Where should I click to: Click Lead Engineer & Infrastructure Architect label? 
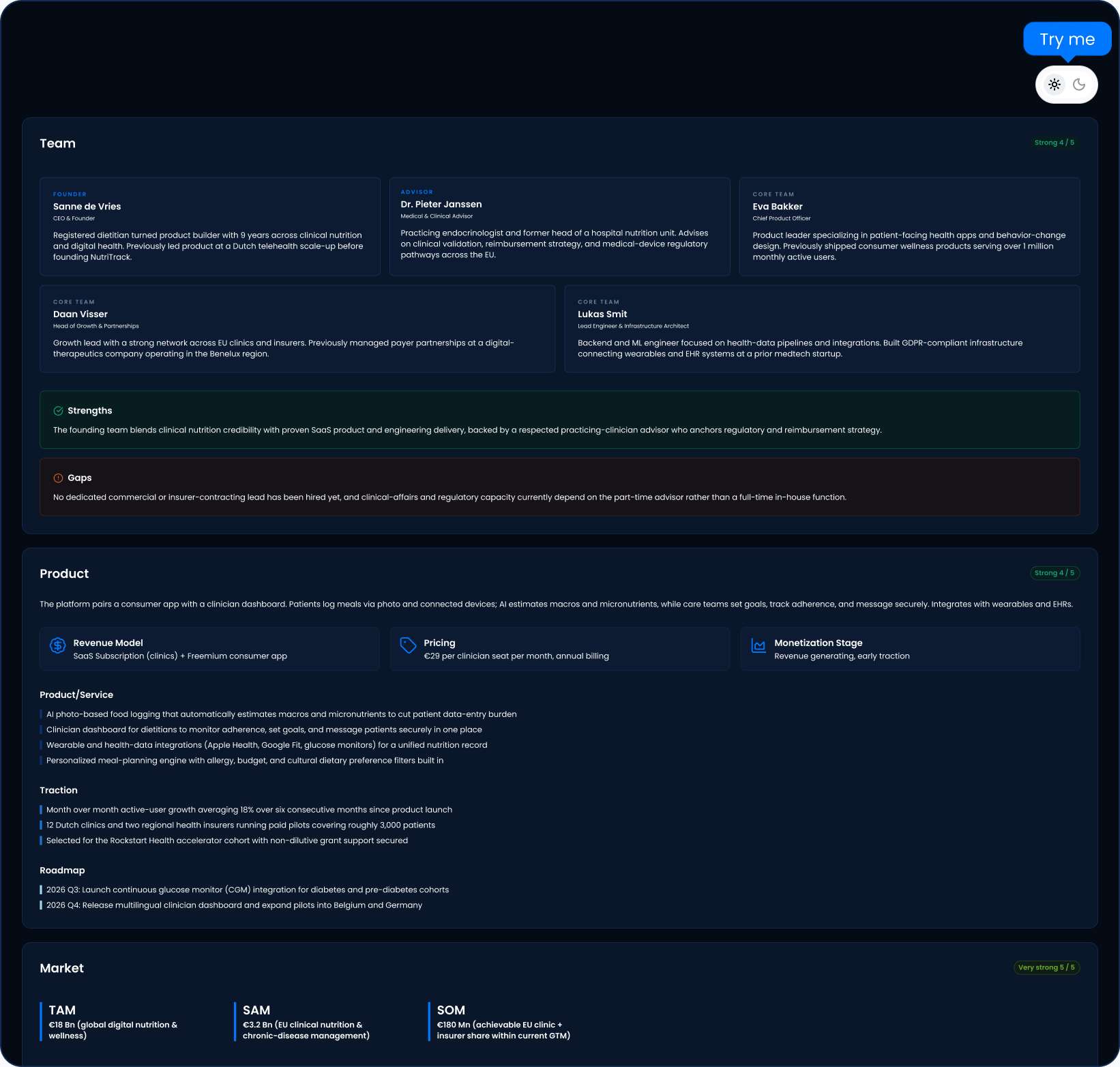[633, 326]
